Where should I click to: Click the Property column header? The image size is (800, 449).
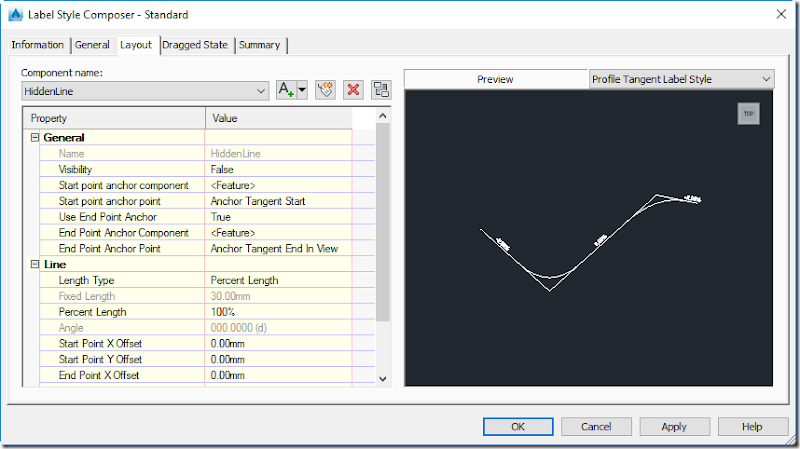114,118
